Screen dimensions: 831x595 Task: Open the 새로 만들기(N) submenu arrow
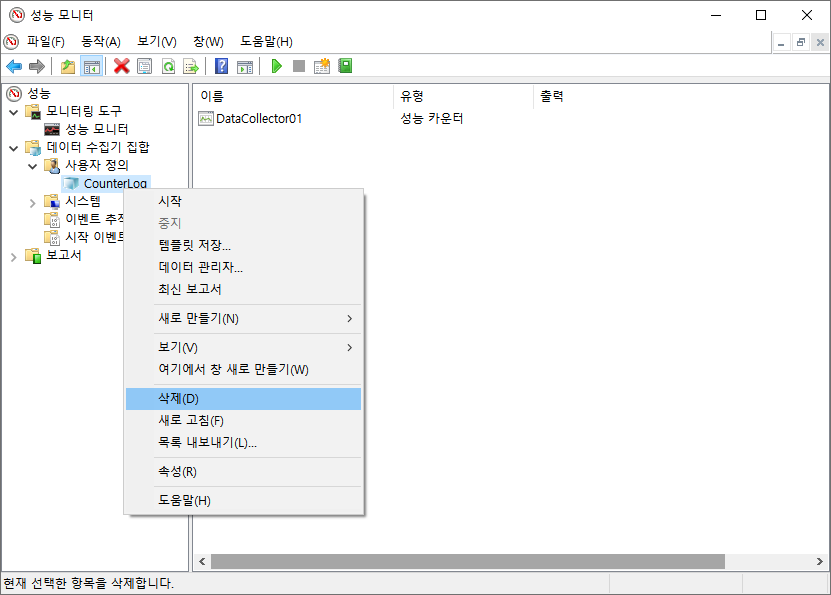click(349, 318)
